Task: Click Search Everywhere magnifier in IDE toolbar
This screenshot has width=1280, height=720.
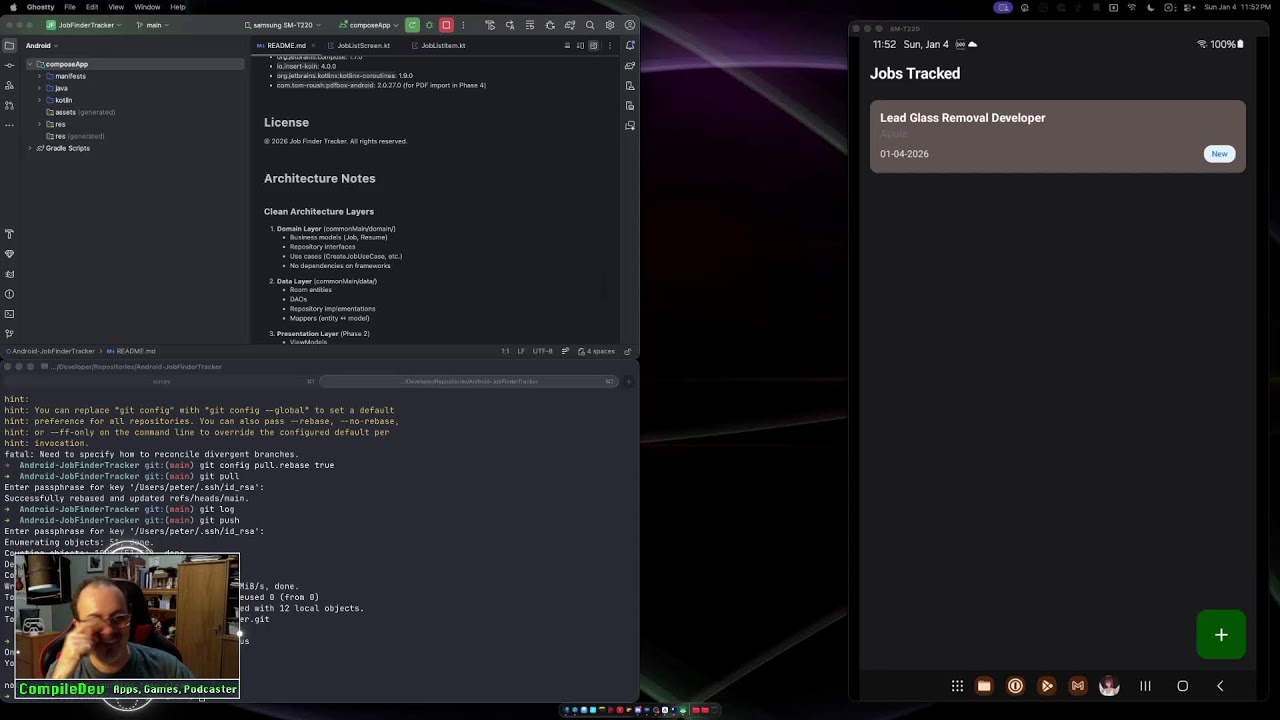Action: (590, 25)
